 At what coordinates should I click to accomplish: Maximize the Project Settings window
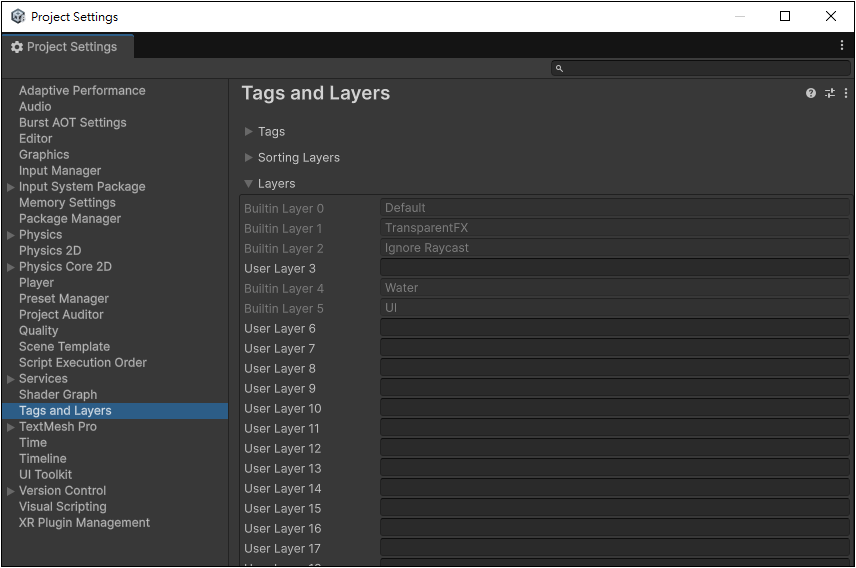[x=784, y=16]
